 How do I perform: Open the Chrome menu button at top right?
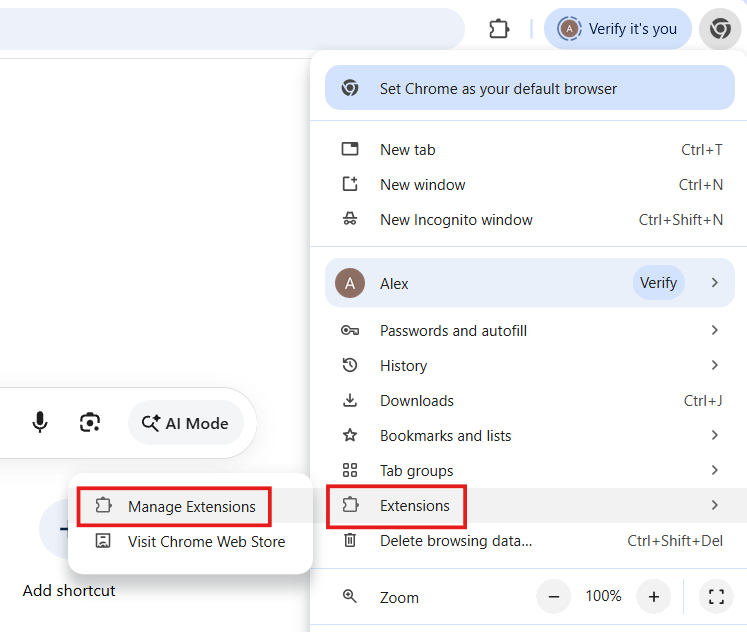click(720, 29)
